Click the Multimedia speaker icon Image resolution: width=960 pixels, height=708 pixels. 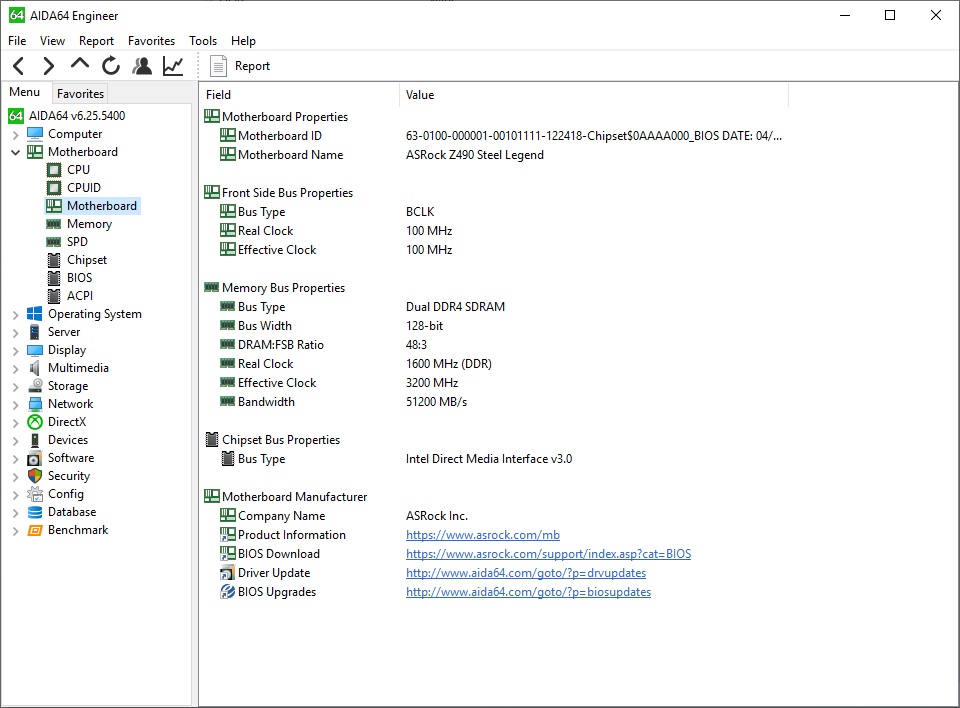pos(35,367)
